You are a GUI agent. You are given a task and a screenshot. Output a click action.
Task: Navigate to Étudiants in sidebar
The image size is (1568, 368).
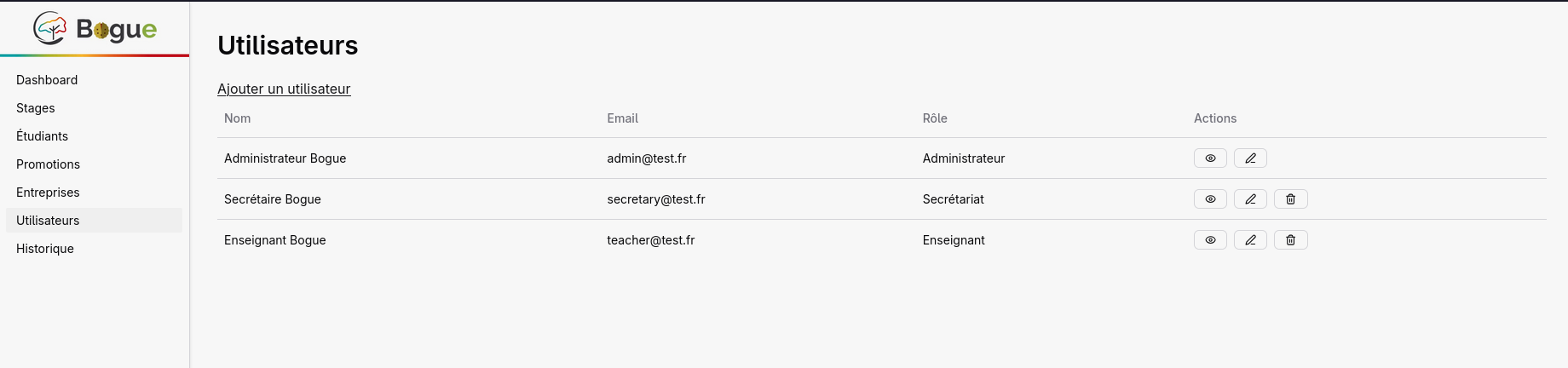pos(43,136)
